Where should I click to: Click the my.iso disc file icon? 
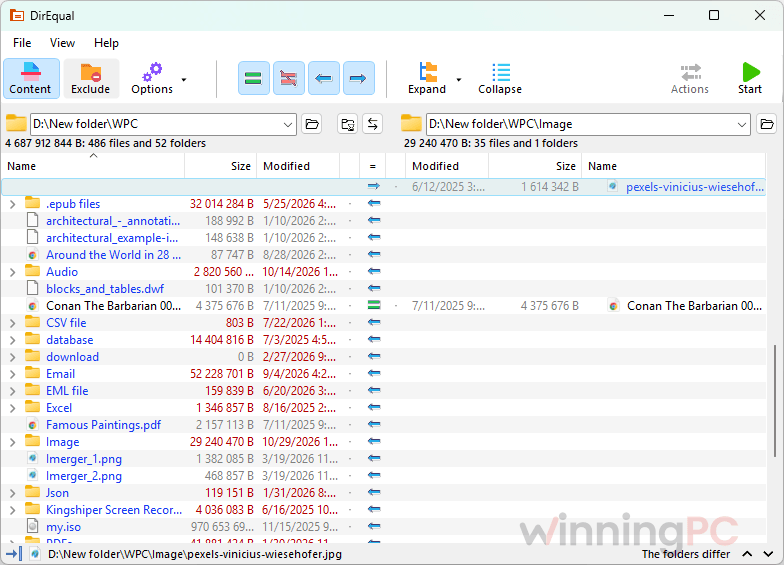[x=32, y=526]
